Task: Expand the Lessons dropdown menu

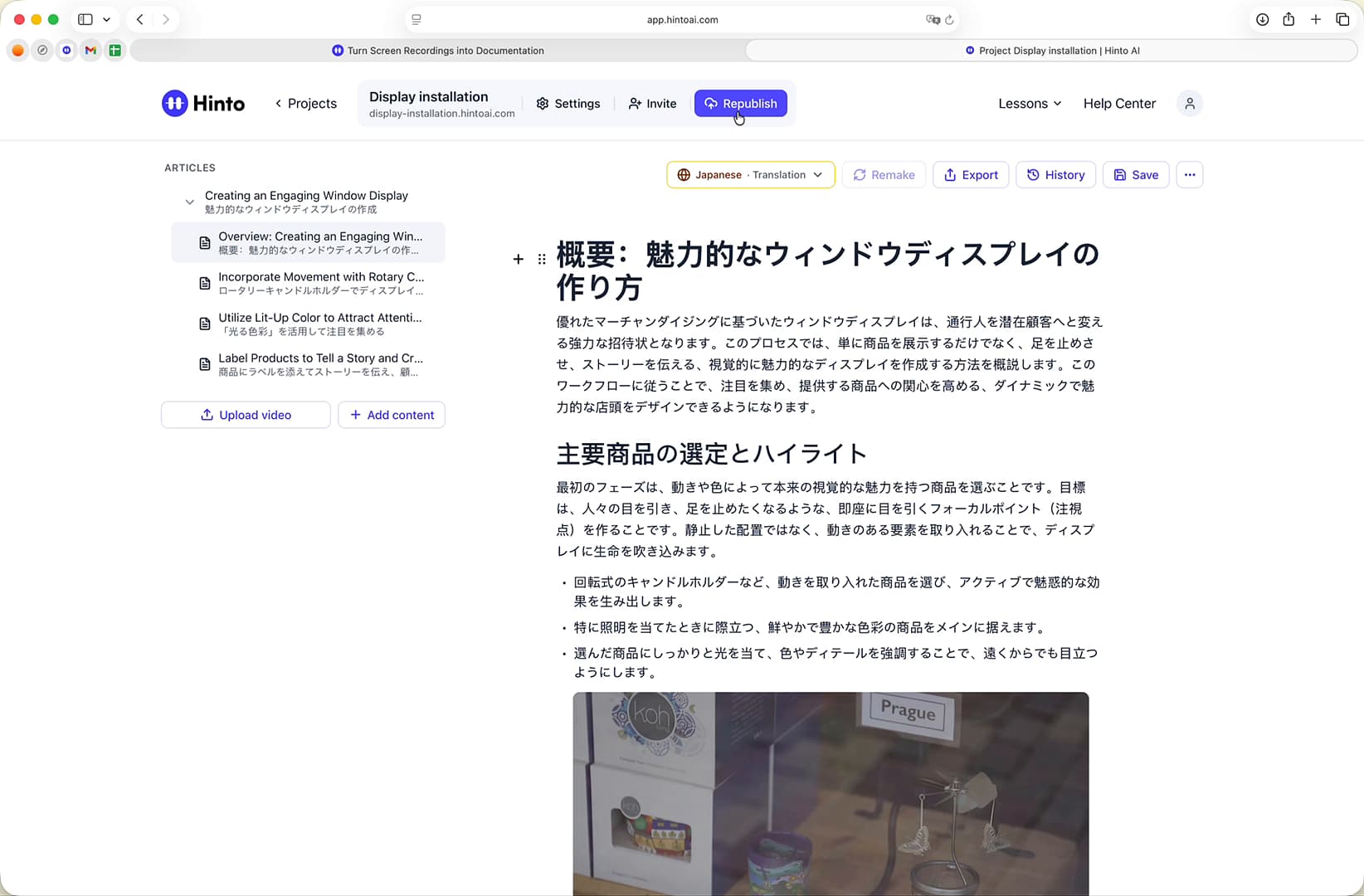Action: pyautogui.click(x=1030, y=104)
